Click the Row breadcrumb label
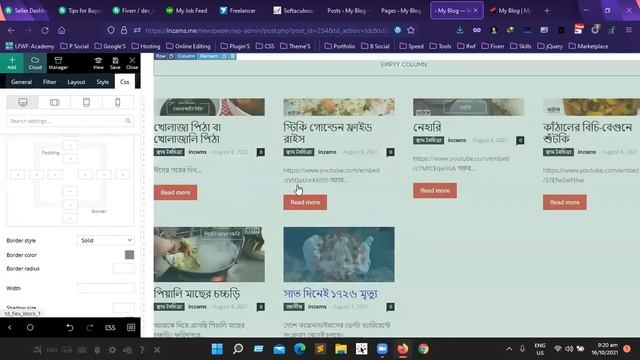Viewport: 640px width, 360px height. [x=161, y=56]
